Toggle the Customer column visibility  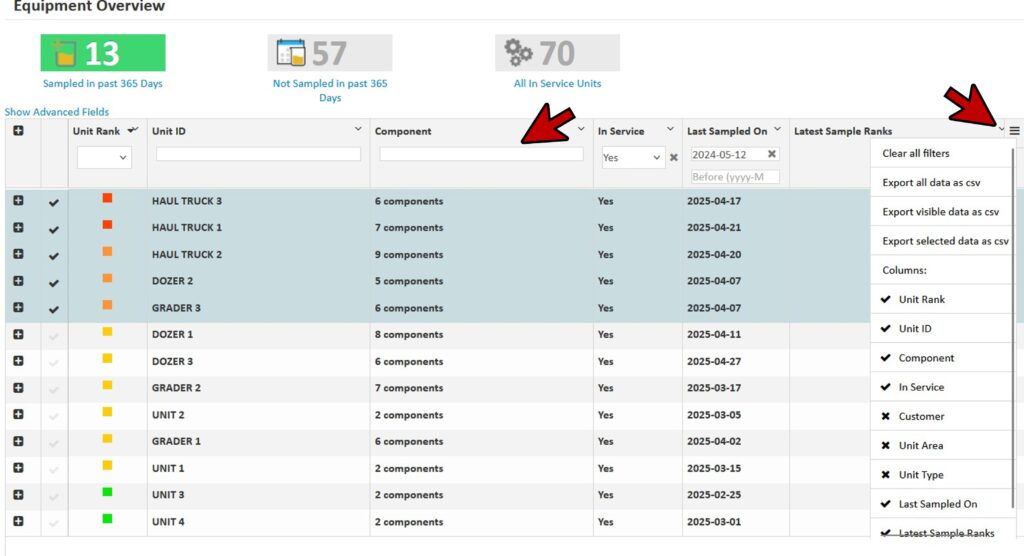pyautogui.click(x=921, y=416)
